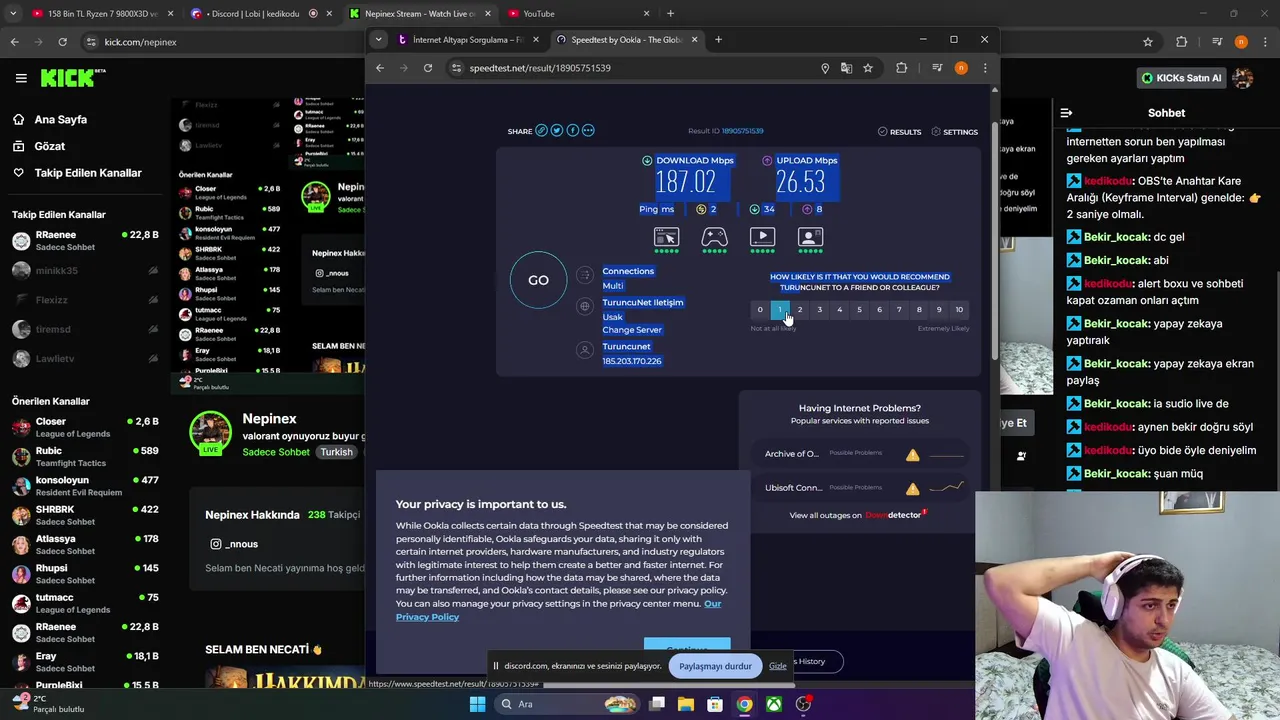Click the video streaming performance icon
The height and width of the screenshot is (720, 1280).
point(762,237)
